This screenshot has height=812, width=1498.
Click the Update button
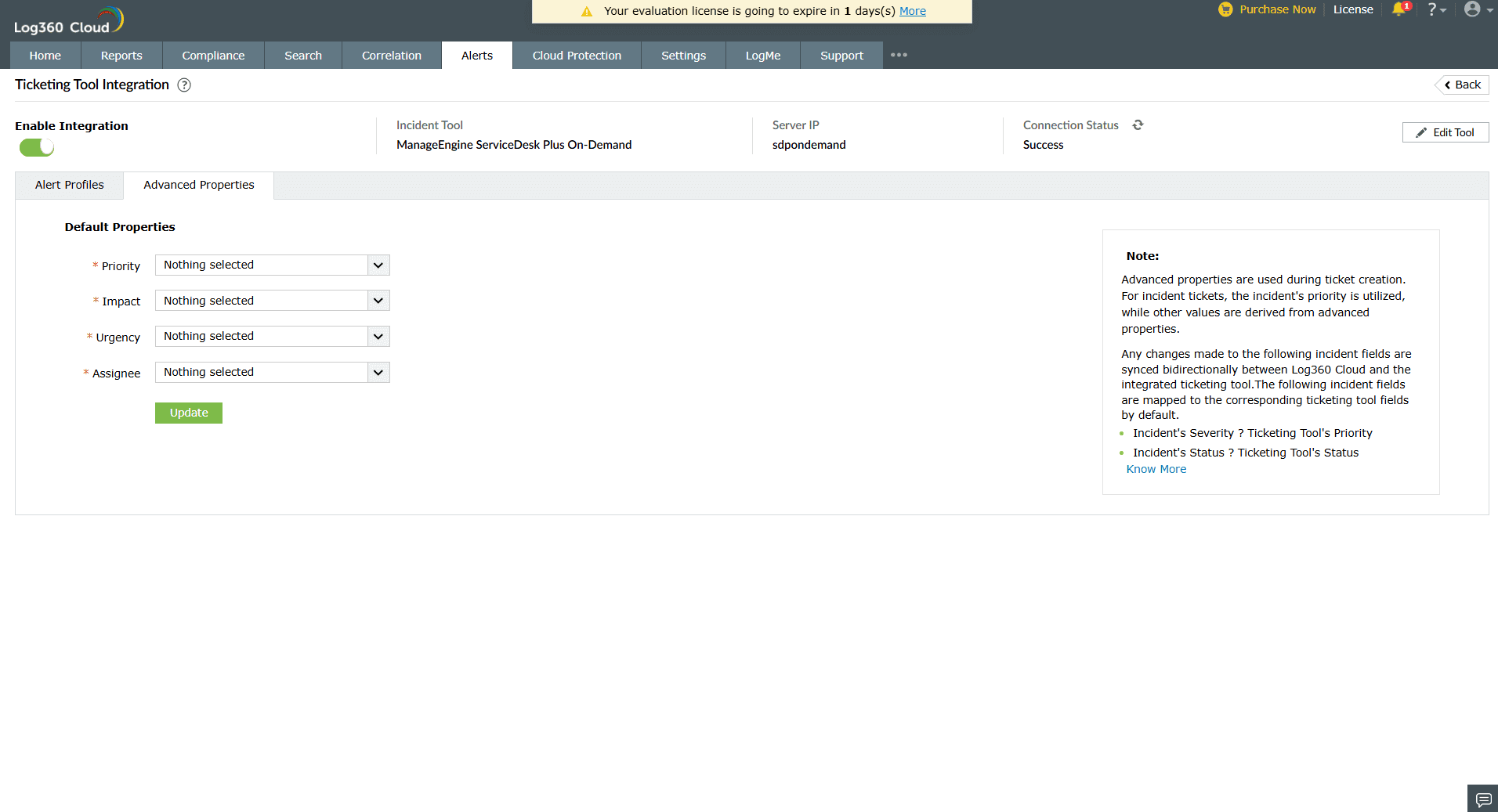[188, 413]
